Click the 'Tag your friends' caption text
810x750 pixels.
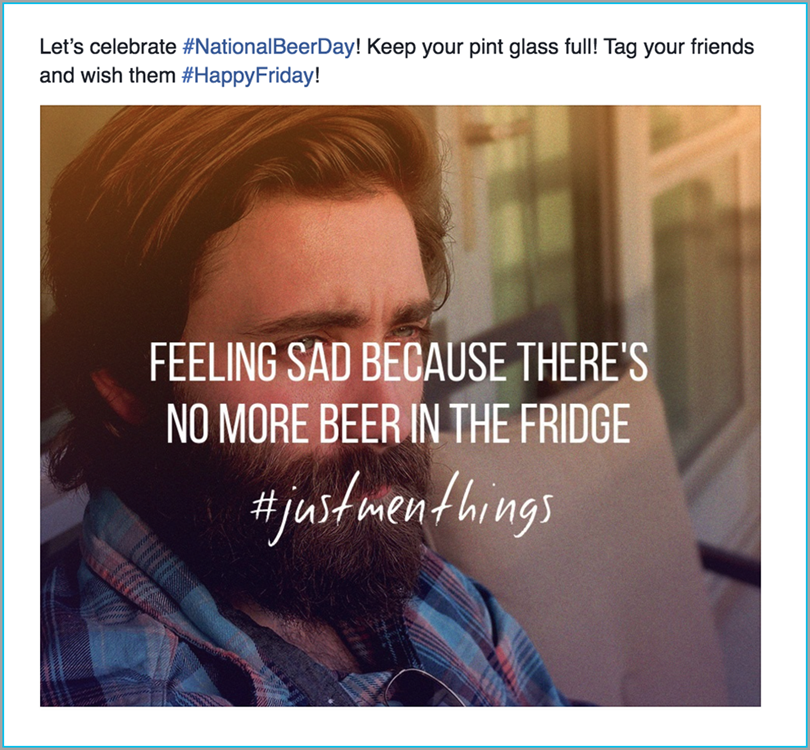click(679, 47)
